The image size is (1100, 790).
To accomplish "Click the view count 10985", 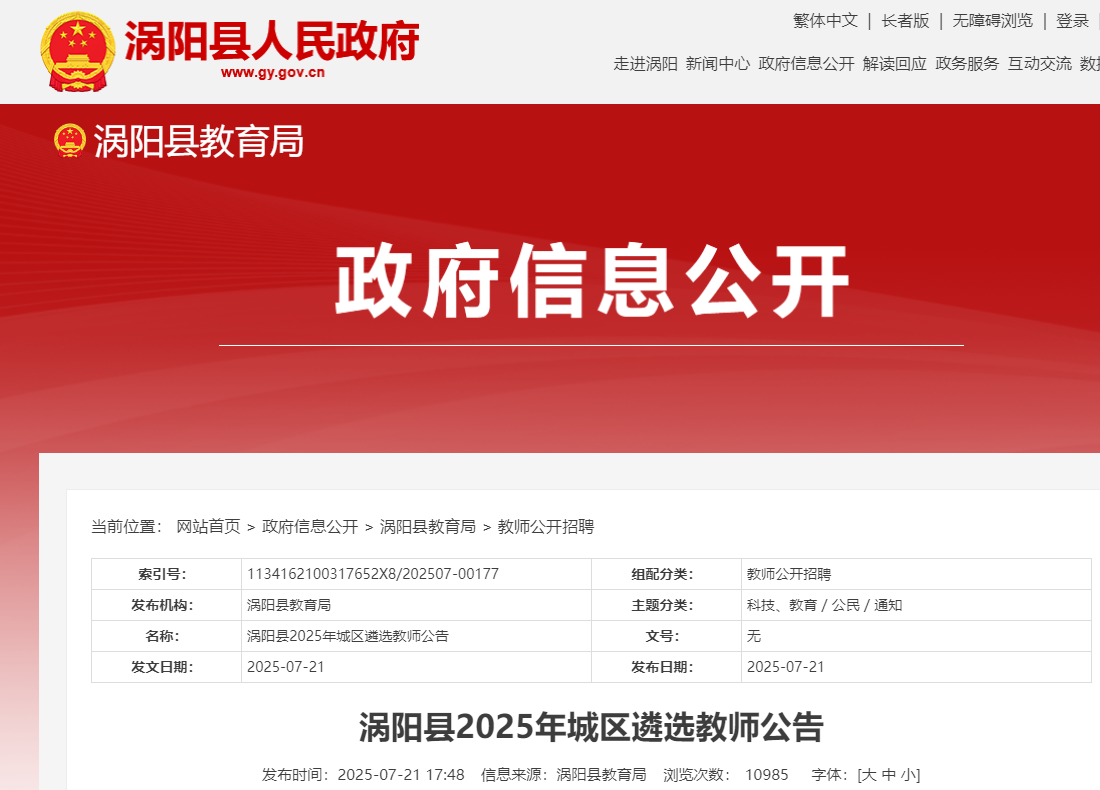I will coord(767,775).
